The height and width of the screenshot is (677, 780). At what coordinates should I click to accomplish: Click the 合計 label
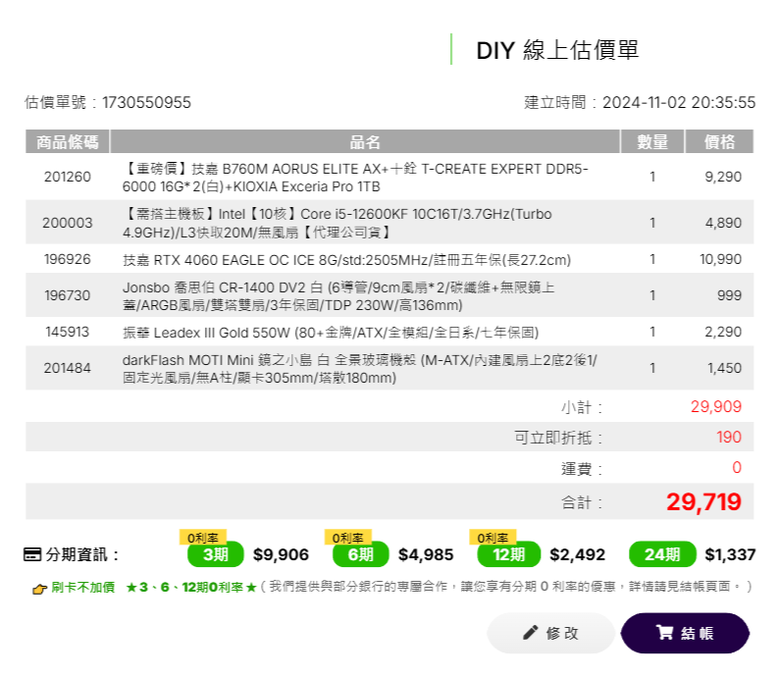(x=582, y=503)
